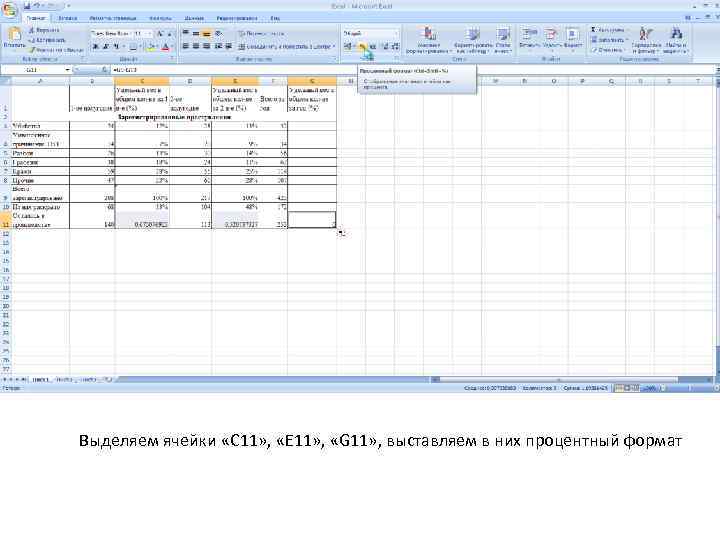Viewport: 720px width, 540px height.
Task: Click the Name Box showing G11
Action: coord(32,70)
